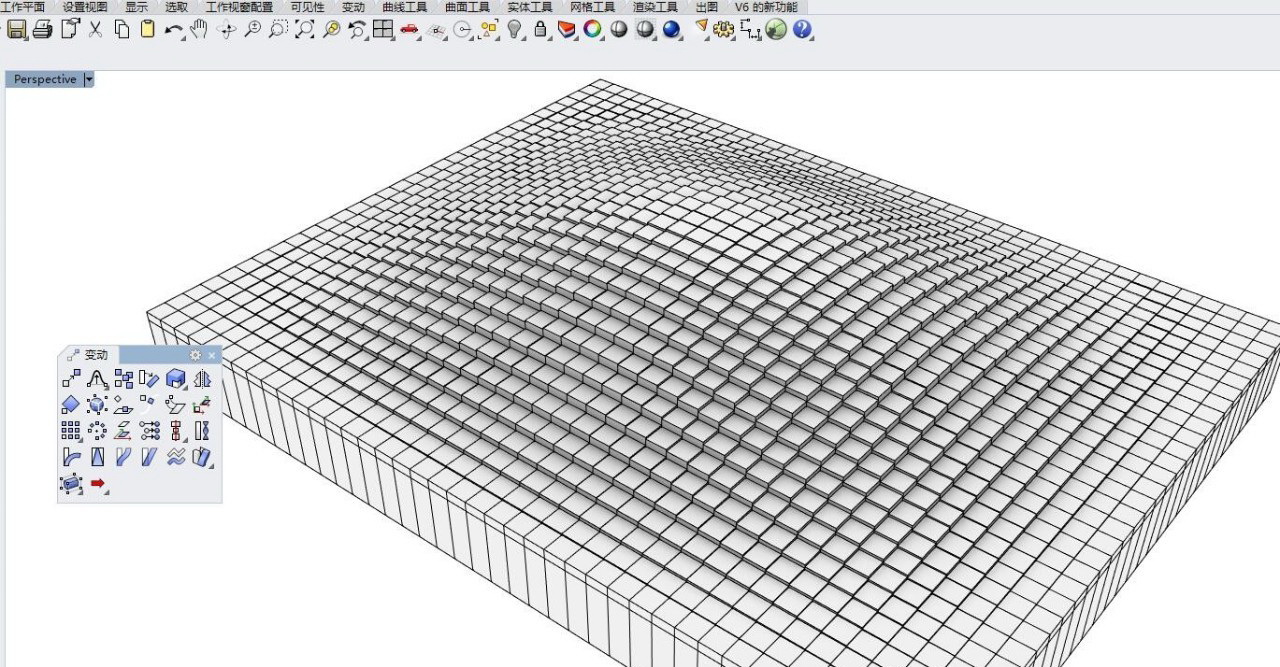1280x667 pixels.
Task: Toggle the Lock objects padlock icon
Action: point(540,30)
